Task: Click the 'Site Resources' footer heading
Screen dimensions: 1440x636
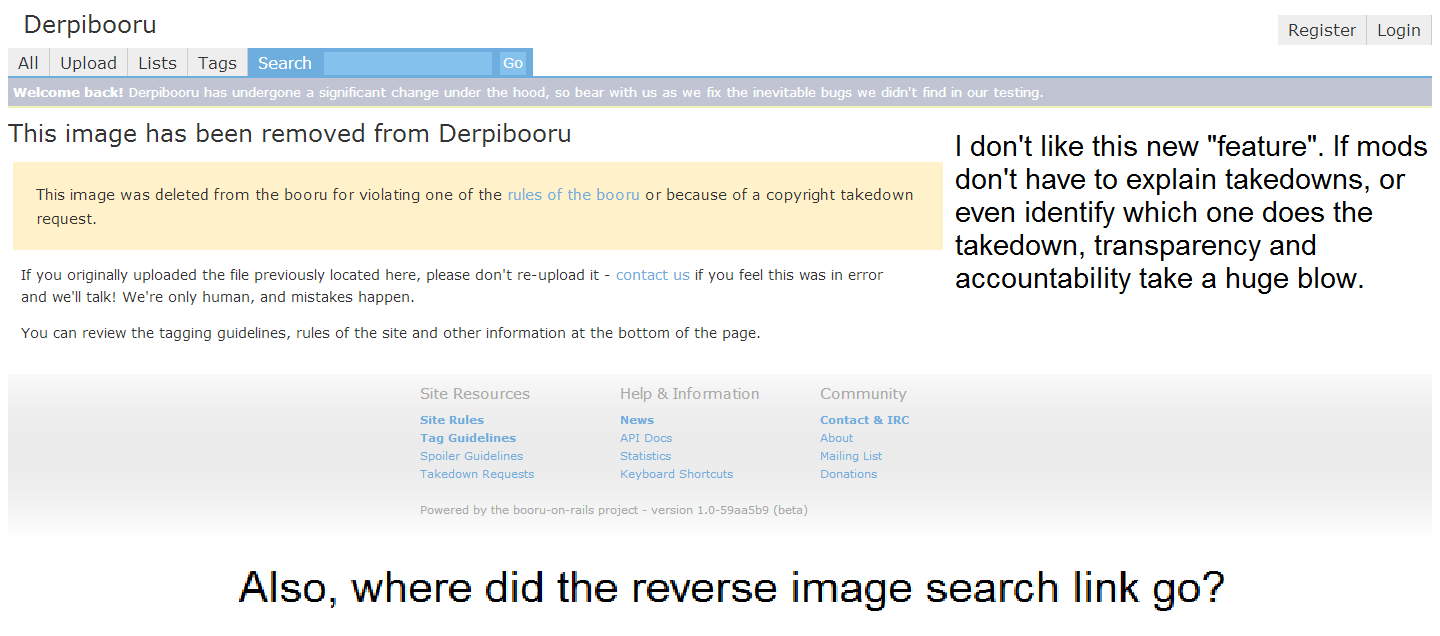Action: (475, 394)
